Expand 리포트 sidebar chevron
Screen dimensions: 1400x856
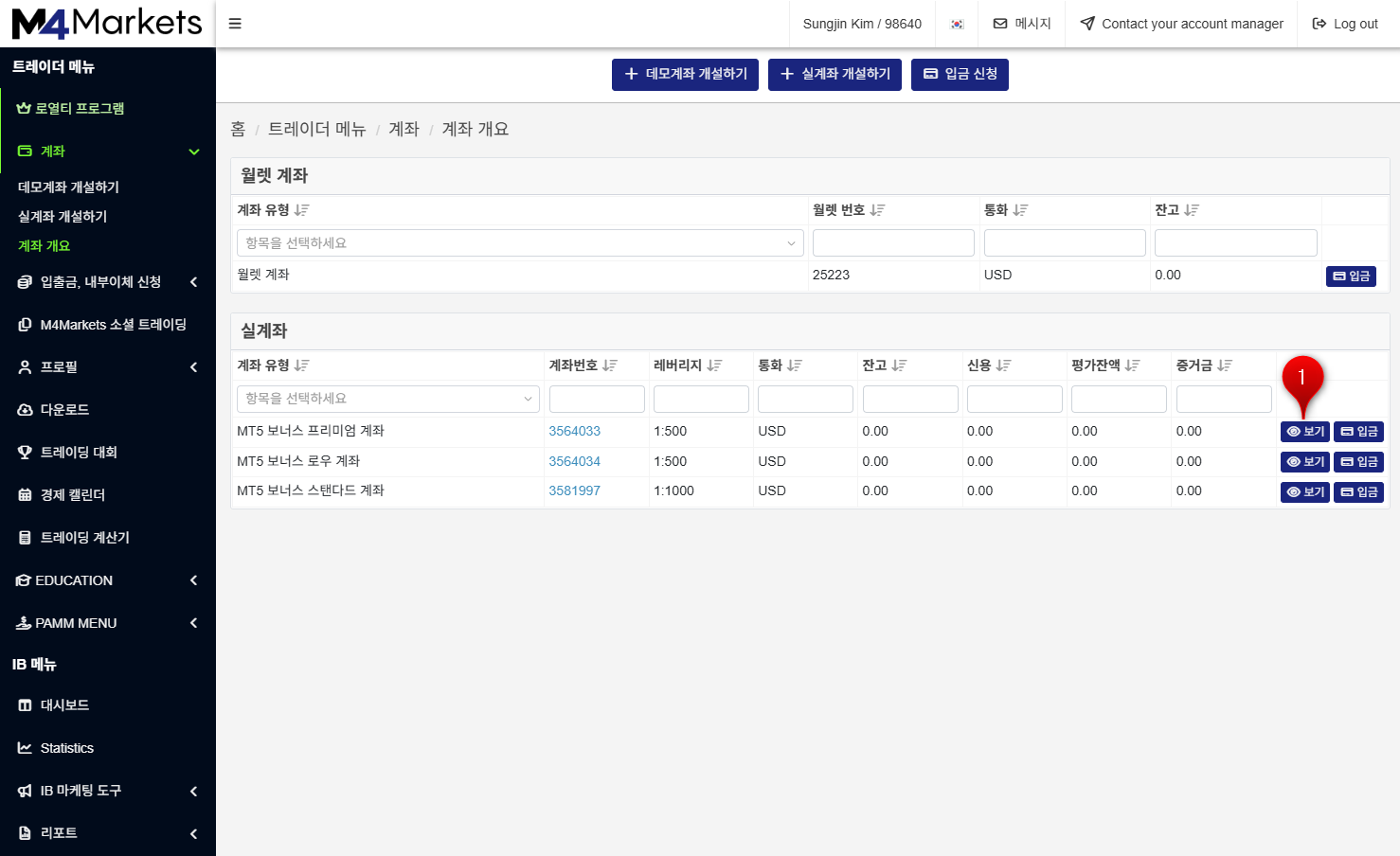coord(193,833)
